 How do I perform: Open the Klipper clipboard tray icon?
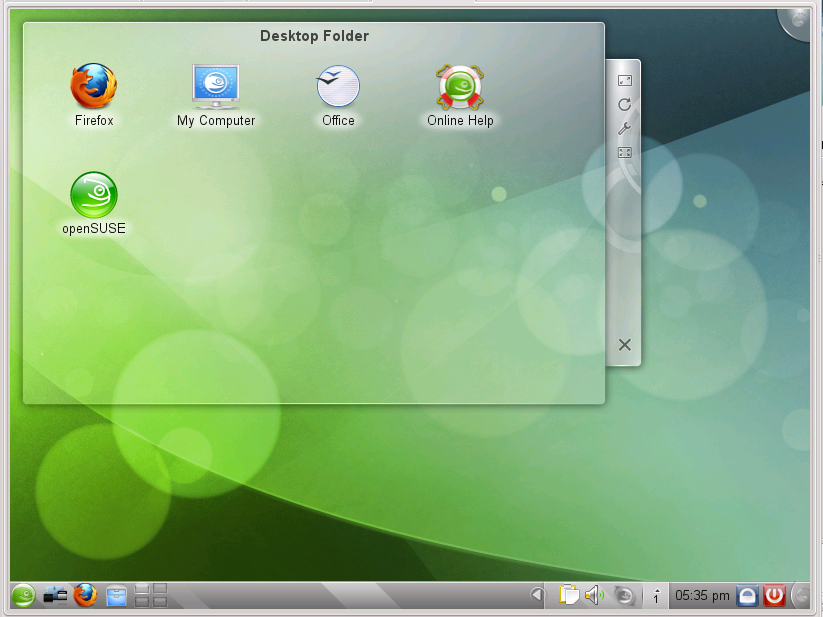568,595
